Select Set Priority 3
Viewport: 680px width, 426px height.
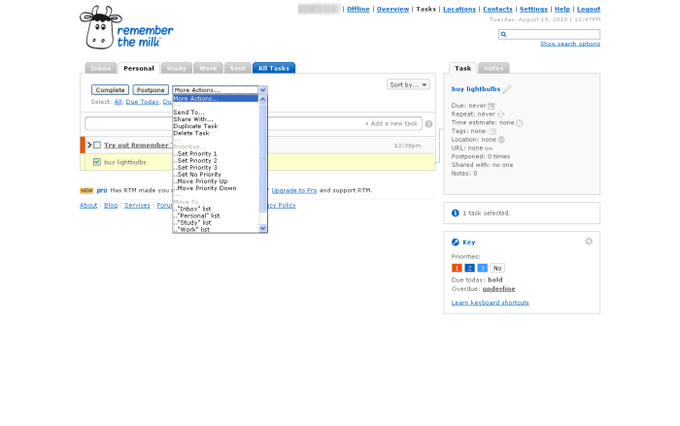(195, 167)
